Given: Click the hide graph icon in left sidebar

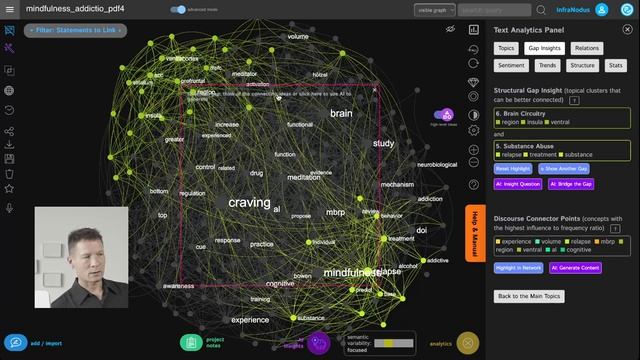Looking at the screenshot, I should (9, 30).
